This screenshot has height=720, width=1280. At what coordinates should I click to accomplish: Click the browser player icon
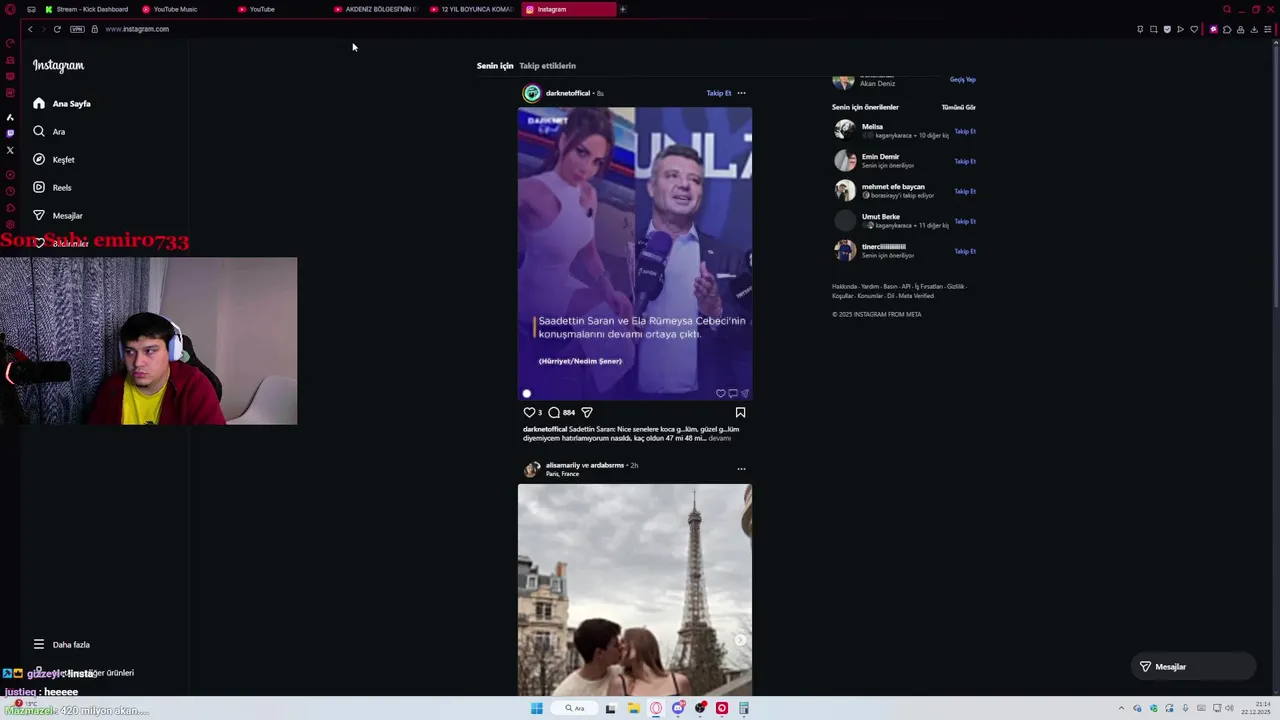(1180, 29)
